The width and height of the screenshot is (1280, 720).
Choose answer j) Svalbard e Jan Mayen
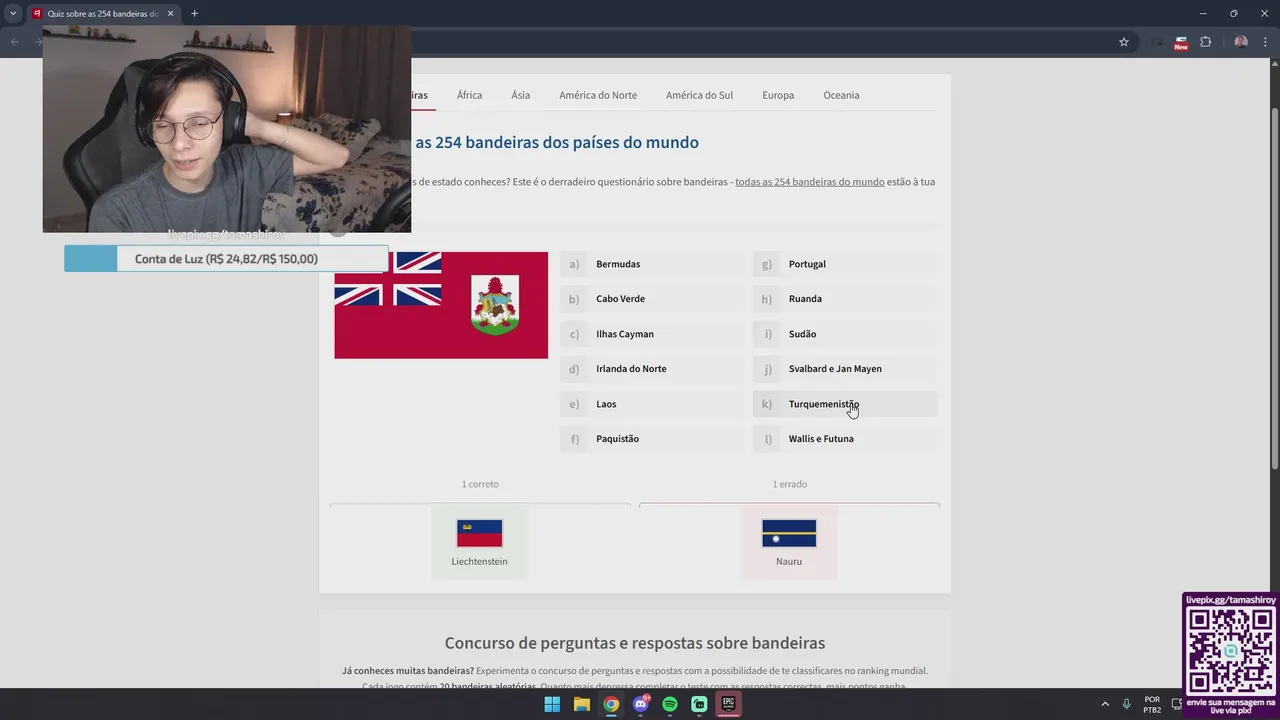tap(845, 369)
